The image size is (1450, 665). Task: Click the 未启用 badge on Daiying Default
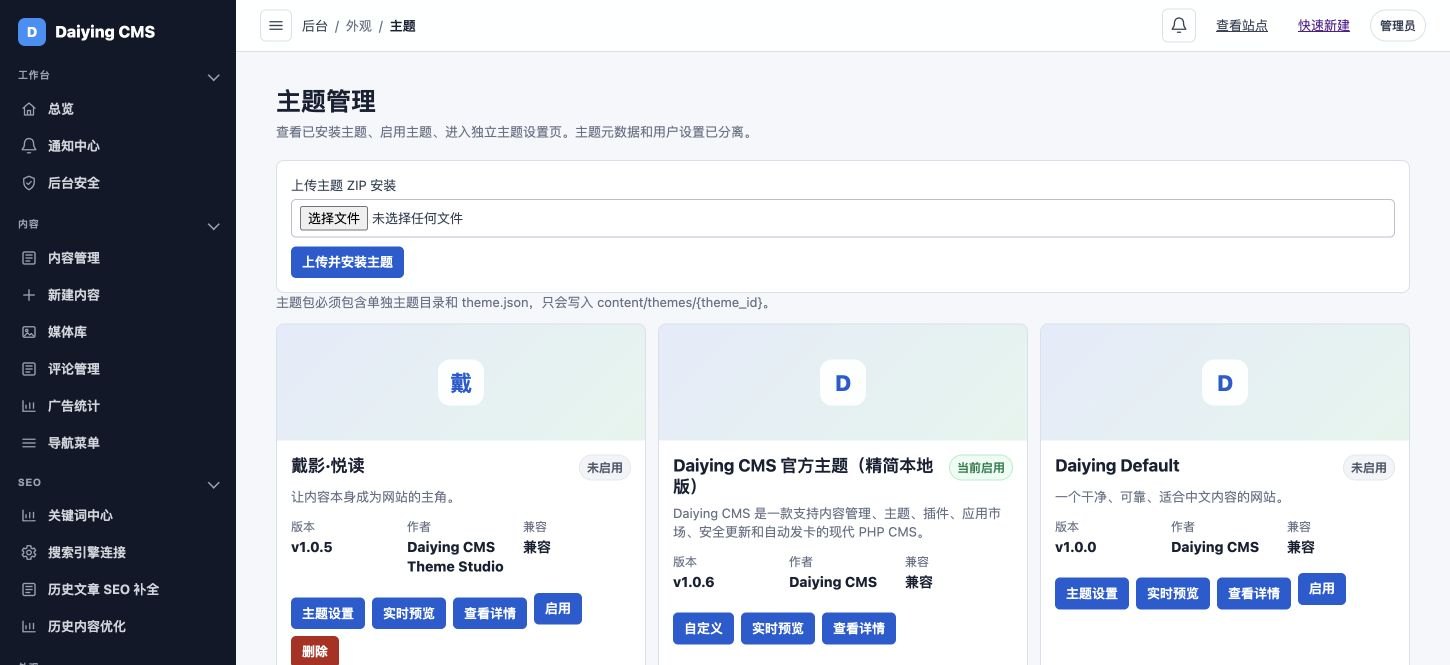[x=1369, y=468]
